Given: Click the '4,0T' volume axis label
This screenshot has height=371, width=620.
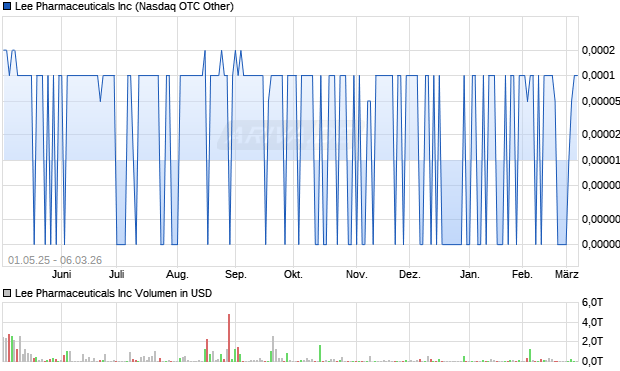Looking at the screenshot, I should [x=592, y=322].
